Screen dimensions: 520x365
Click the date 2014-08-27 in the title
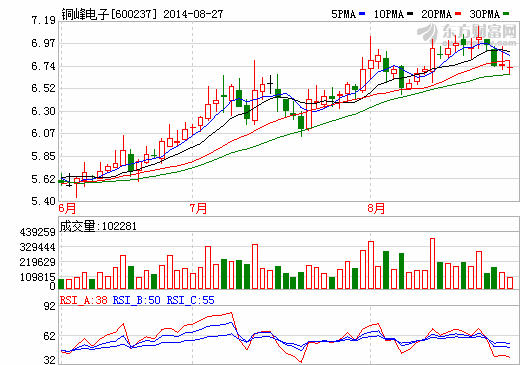click(193, 14)
